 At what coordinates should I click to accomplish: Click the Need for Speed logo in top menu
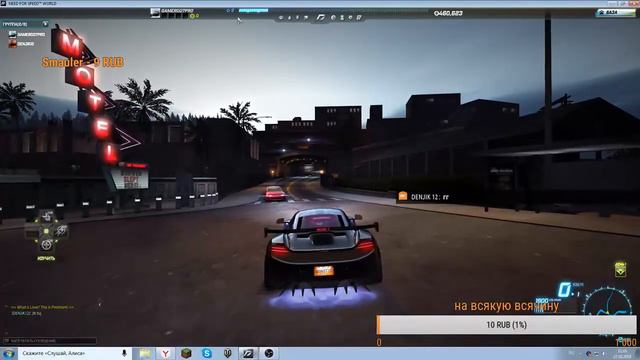(321, 18)
